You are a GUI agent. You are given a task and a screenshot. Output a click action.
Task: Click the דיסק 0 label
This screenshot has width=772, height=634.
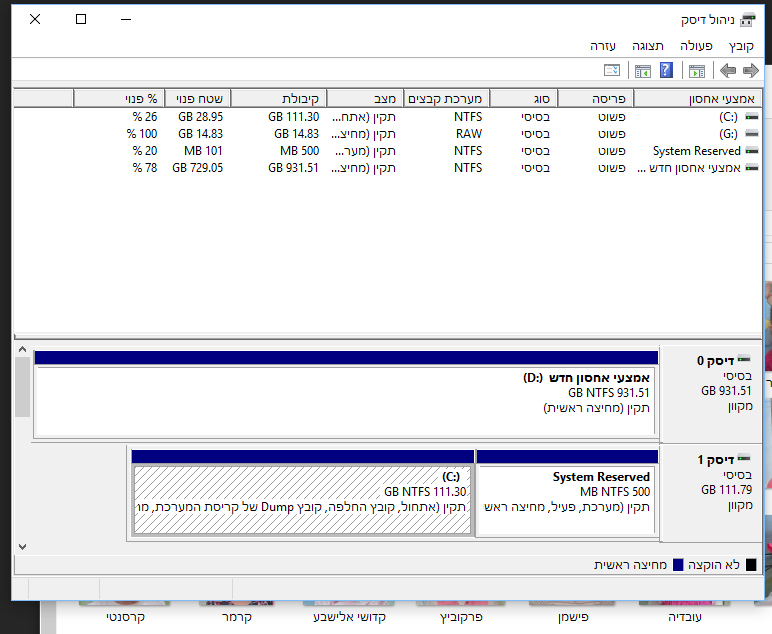pyautogui.click(x=715, y=361)
